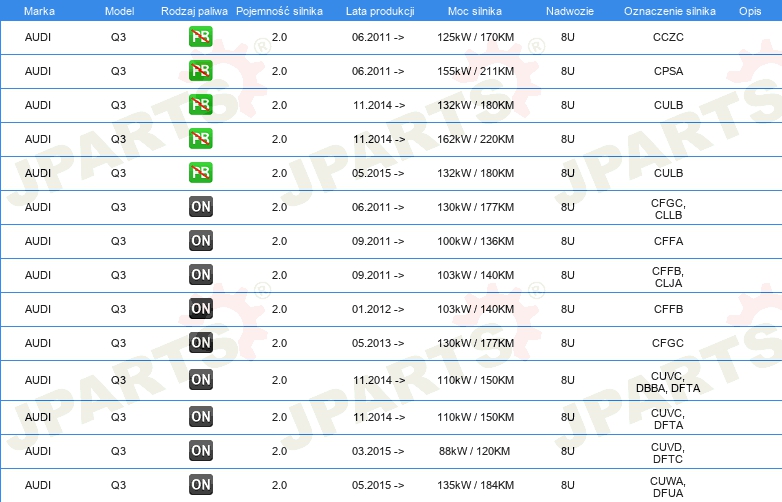This screenshot has height=502, width=782.
Task: Click the ON diesel icon for CFFA row
Action: click(x=200, y=241)
